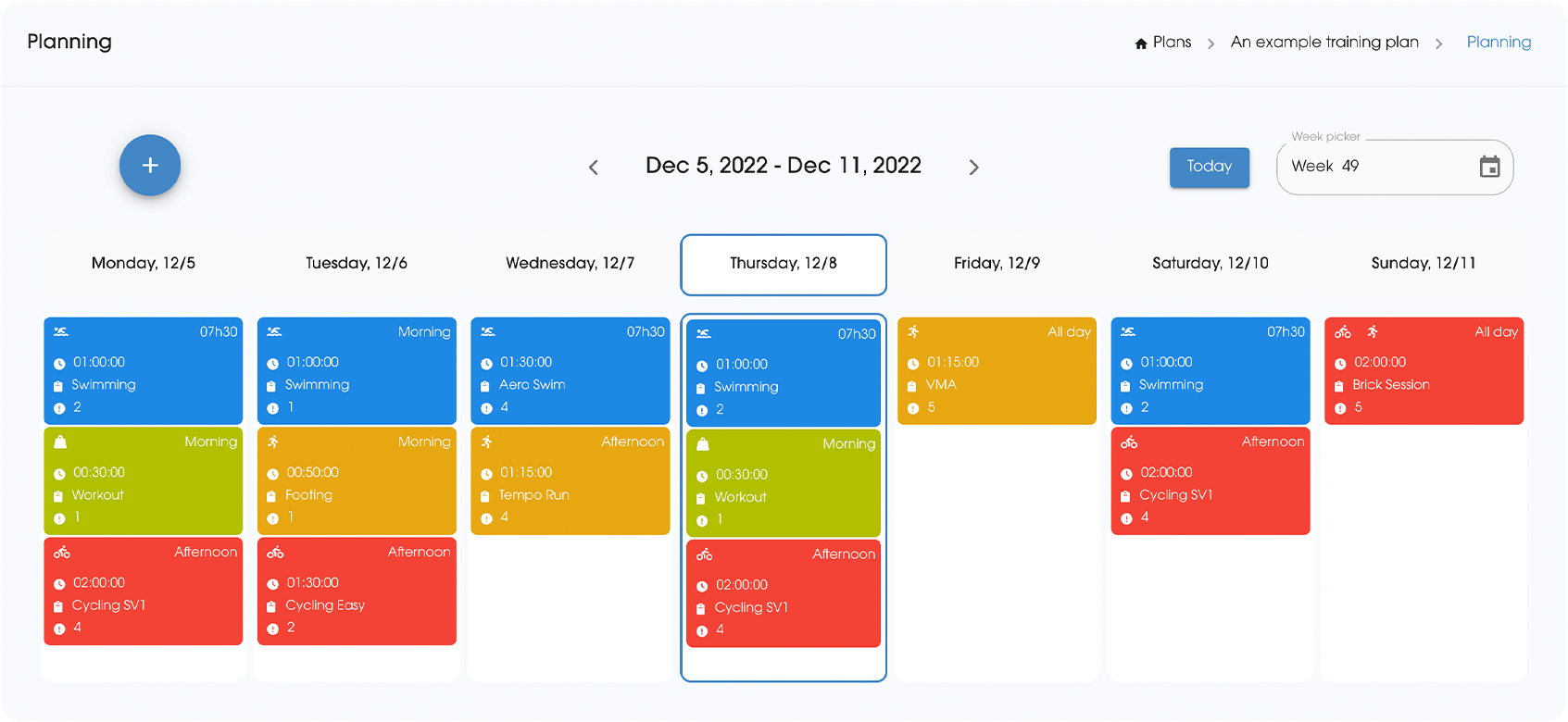This screenshot has width=1568, height=722.
Task: Open Wednesday's Aero Swim session card
Action: tap(571, 370)
